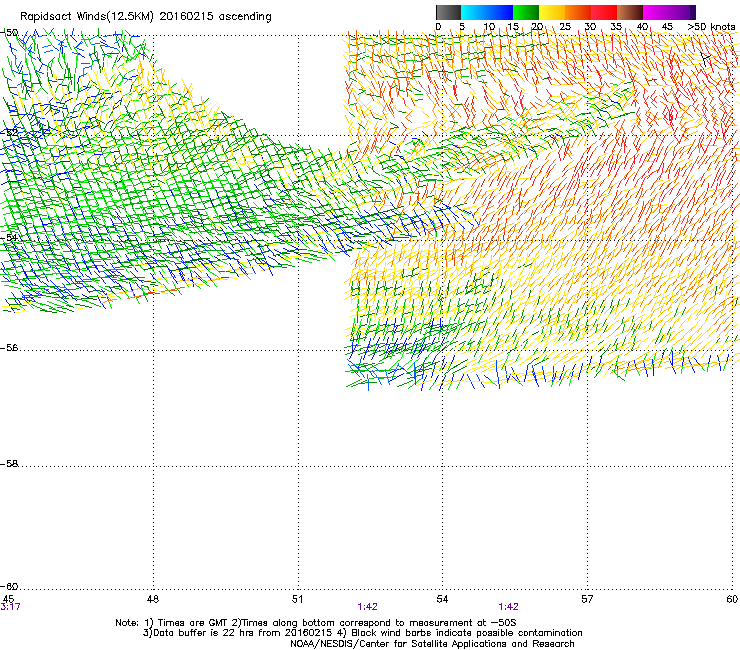This screenshot has height=650, width=740.
Task: Click the 'Times are GMT' note line
Action: click(x=316, y=623)
